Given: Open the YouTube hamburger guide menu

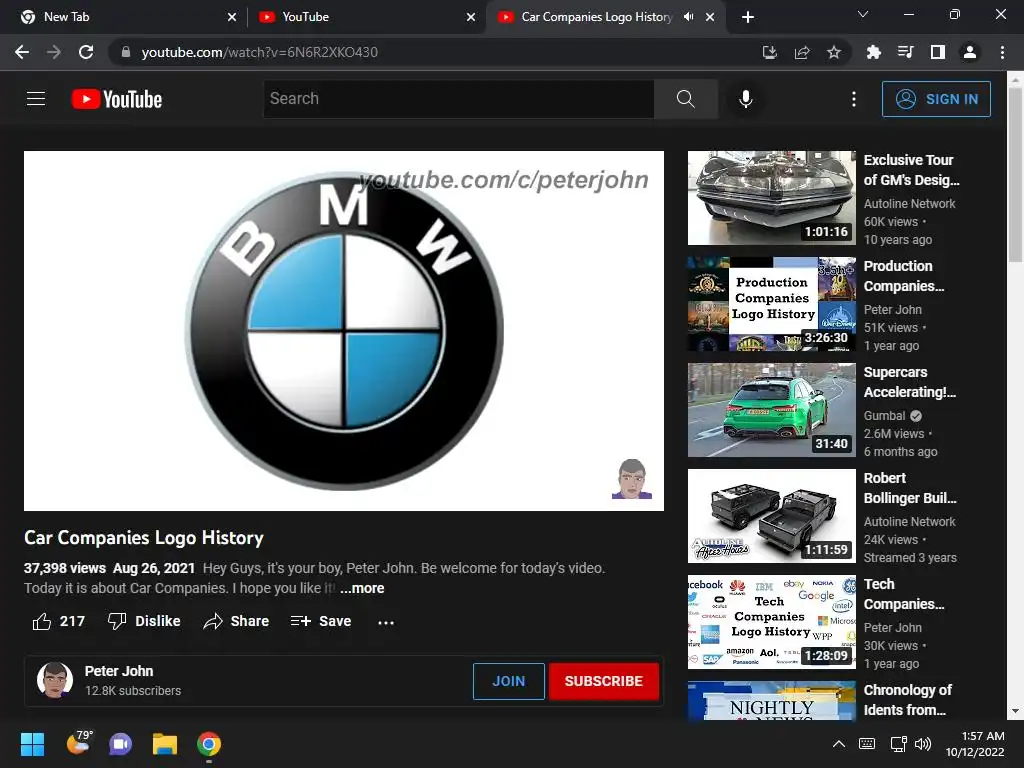Looking at the screenshot, I should 36,99.
